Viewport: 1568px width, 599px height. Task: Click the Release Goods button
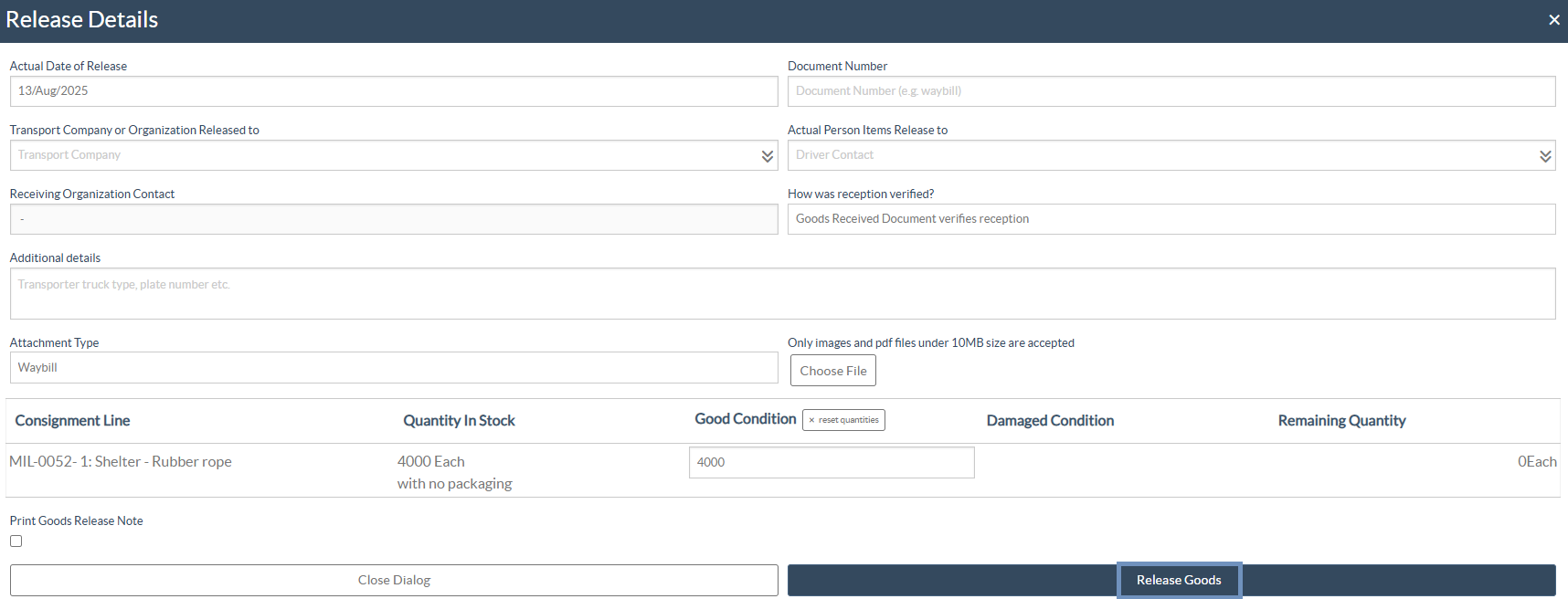pyautogui.click(x=1178, y=581)
